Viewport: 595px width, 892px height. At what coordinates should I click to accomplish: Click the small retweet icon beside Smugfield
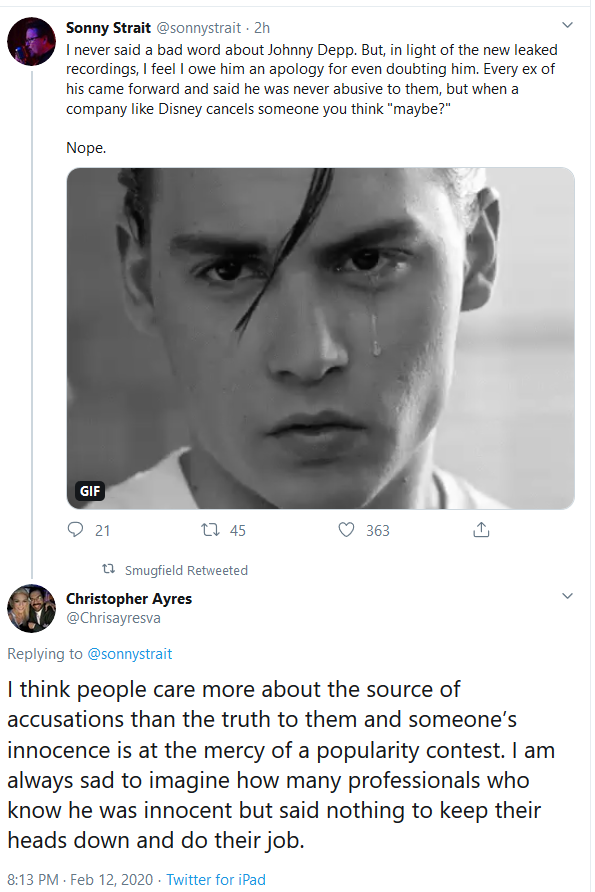(x=108, y=569)
